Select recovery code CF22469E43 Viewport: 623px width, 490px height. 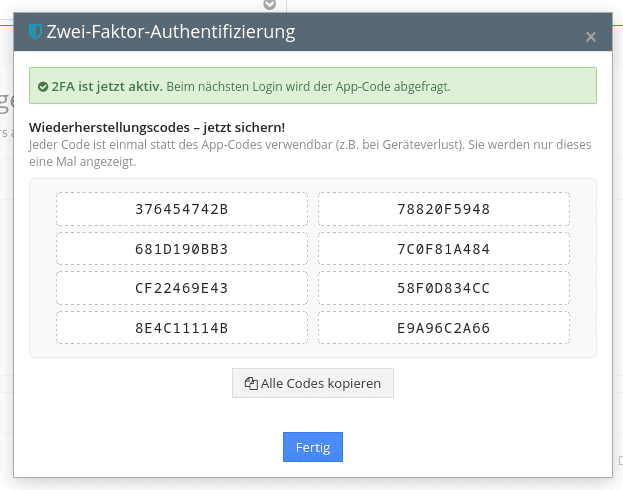point(182,288)
